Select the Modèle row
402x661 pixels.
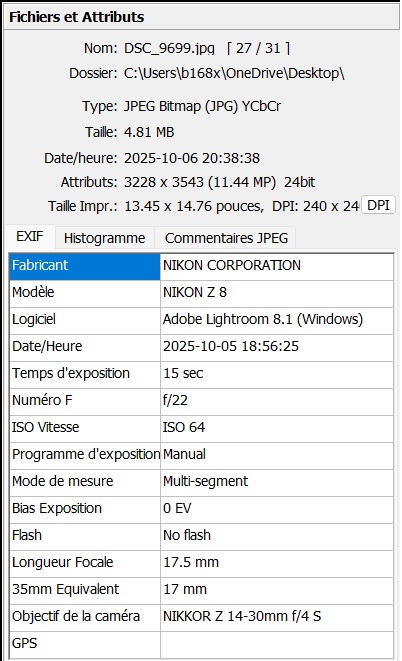pos(201,293)
